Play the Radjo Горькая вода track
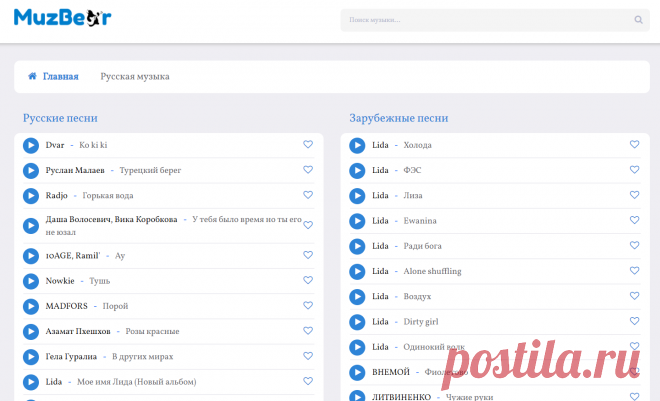 tap(30, 195)
